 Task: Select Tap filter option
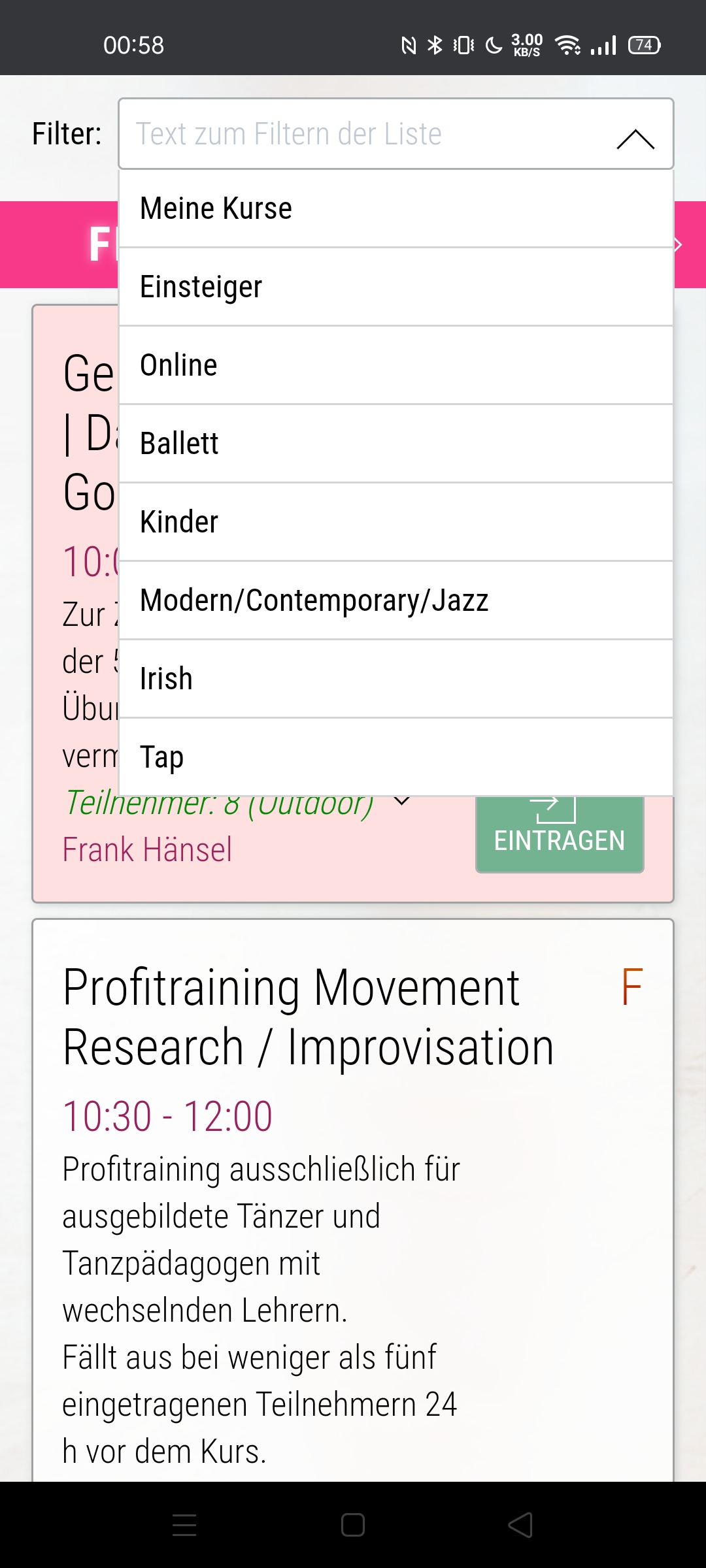[396, 757]
